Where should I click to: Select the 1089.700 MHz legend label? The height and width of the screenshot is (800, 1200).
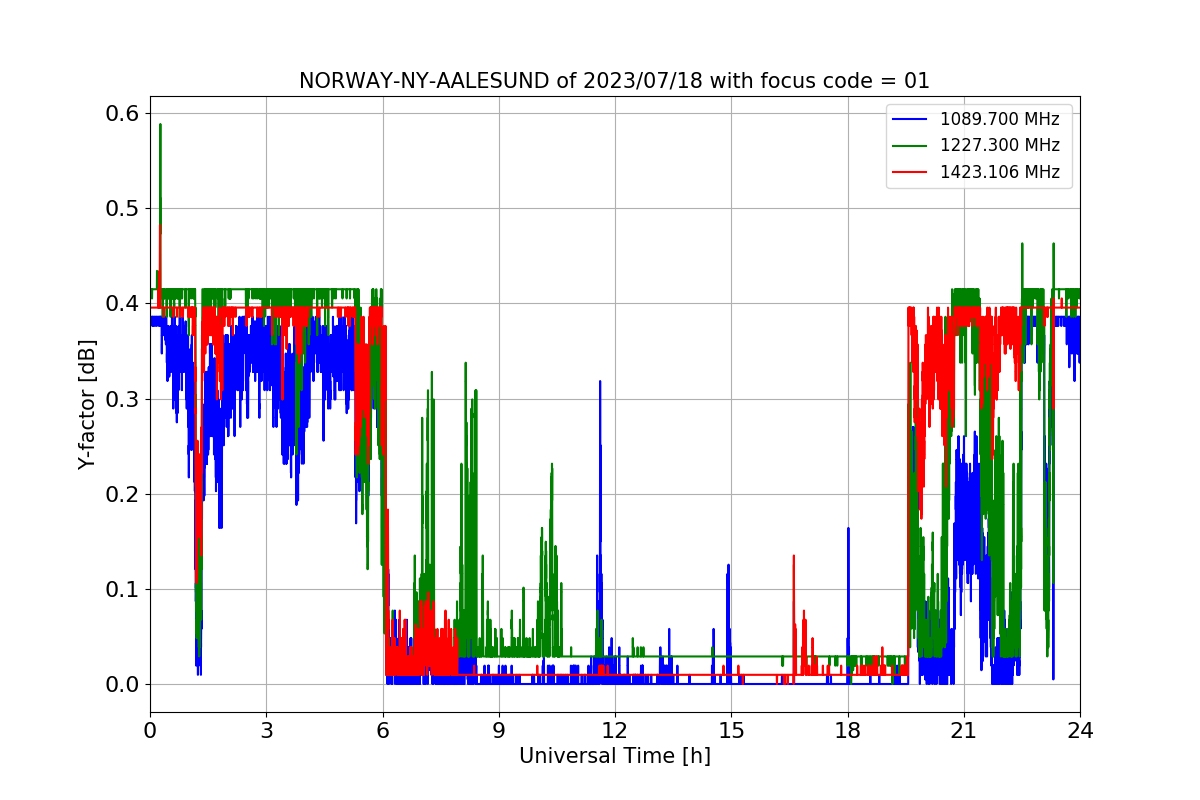point(1000,119)
